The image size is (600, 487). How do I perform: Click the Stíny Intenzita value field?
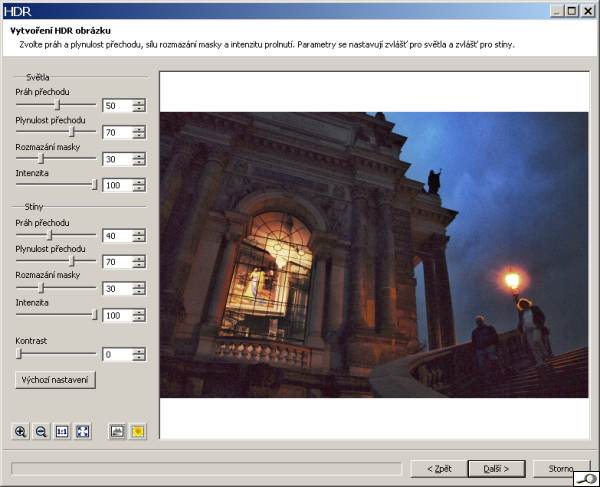[116, 315]
